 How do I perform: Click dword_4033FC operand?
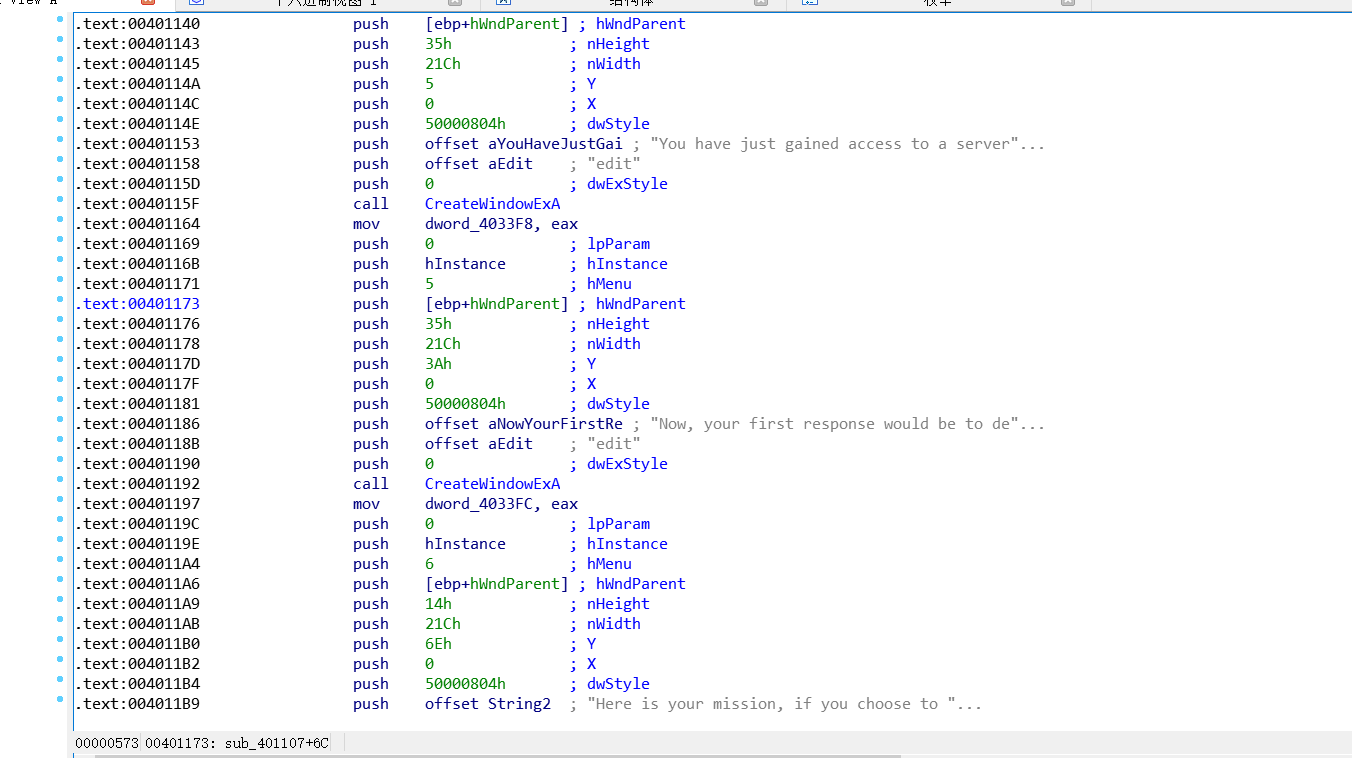coord(483,504)
